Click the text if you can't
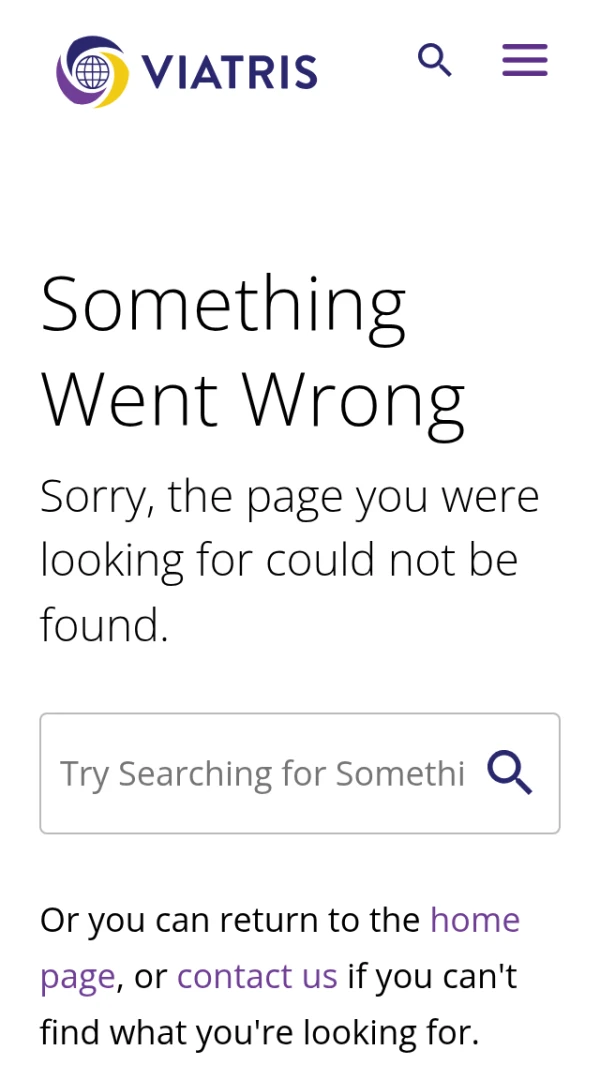The height and width of the screenshot is (1065, 600). [432, 975]
